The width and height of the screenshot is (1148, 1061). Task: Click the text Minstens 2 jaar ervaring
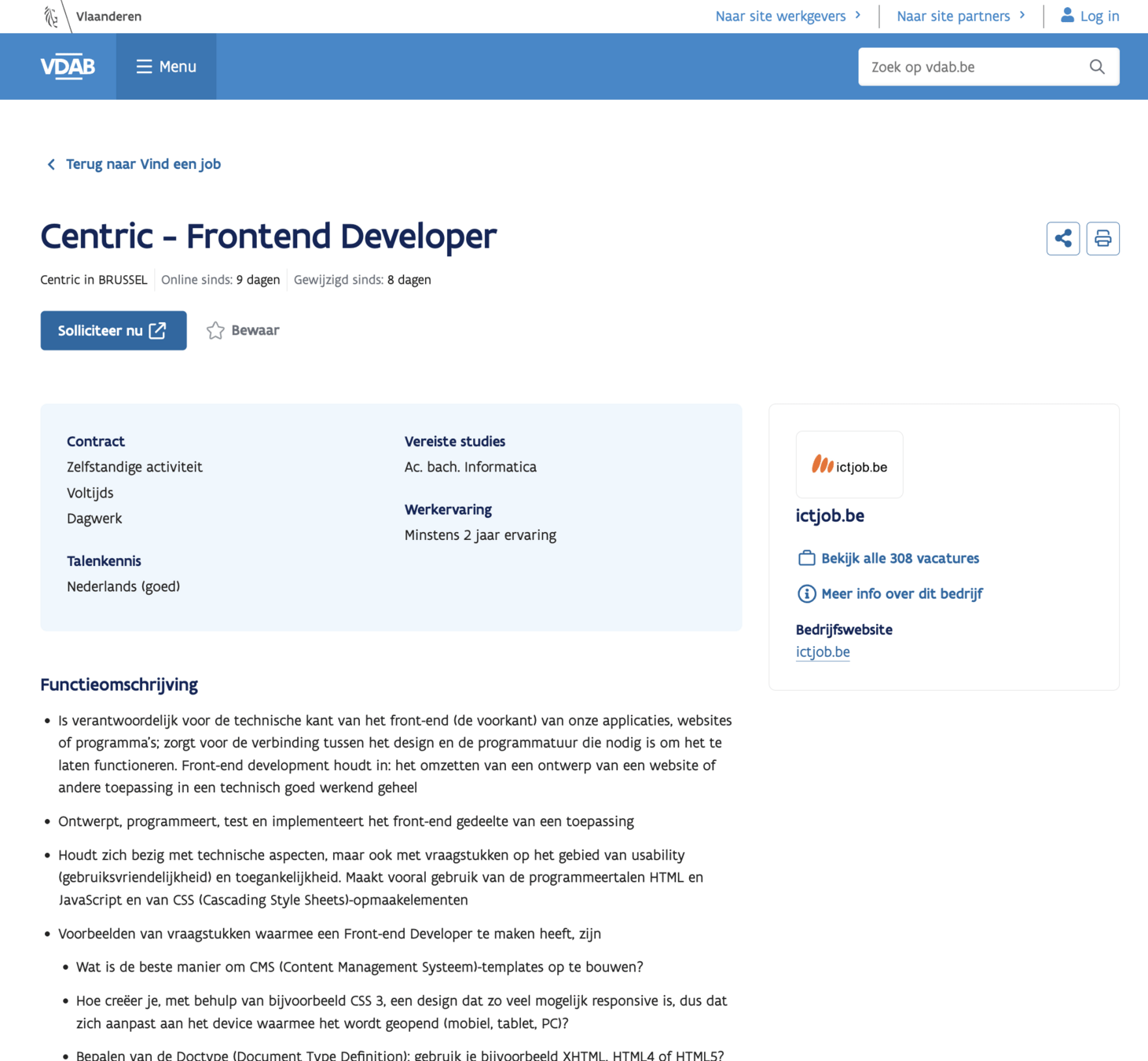[x=480, y=535]
